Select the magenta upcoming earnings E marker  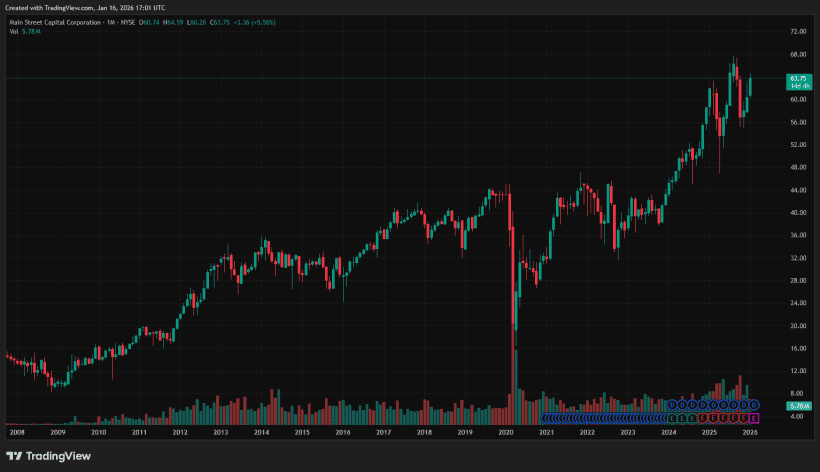755,417
